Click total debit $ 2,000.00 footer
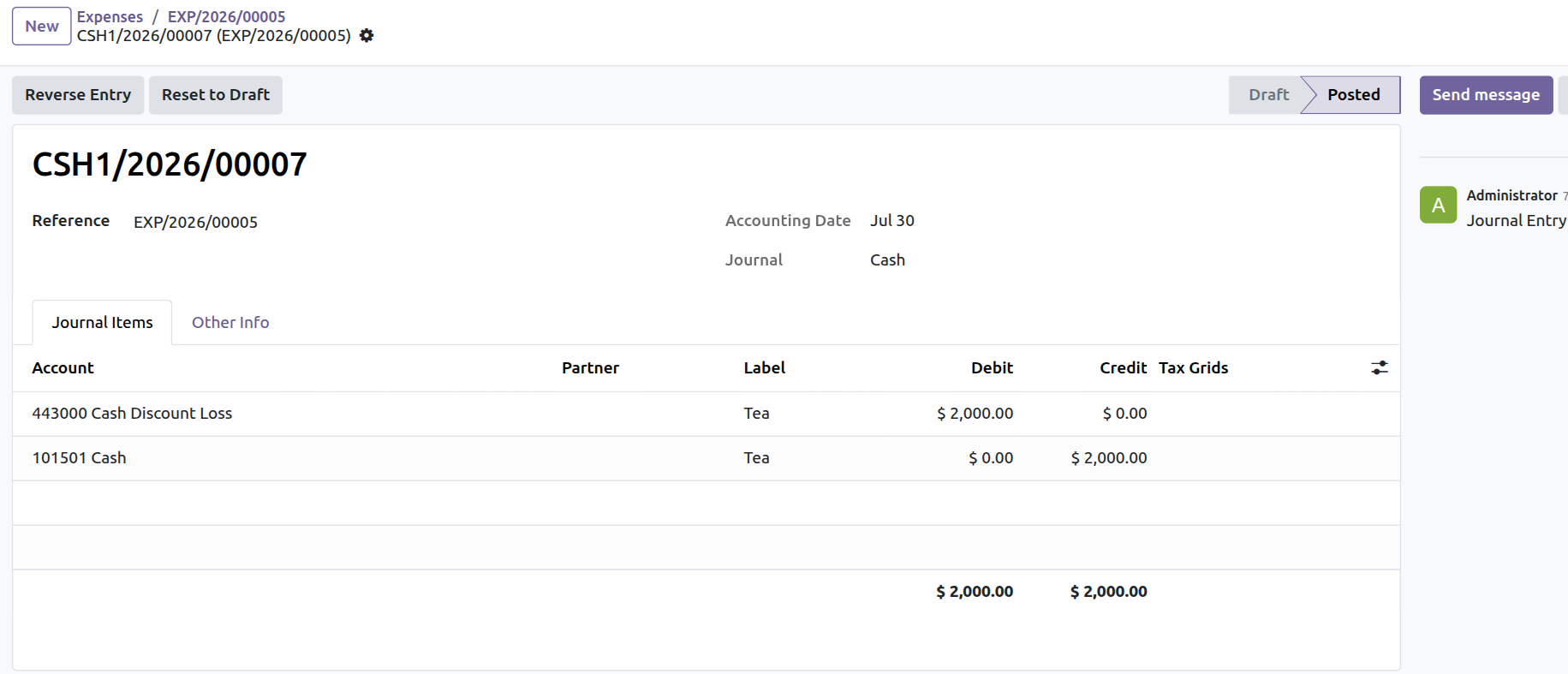Screen dimensions: 1568x674 tap(975, 592)
